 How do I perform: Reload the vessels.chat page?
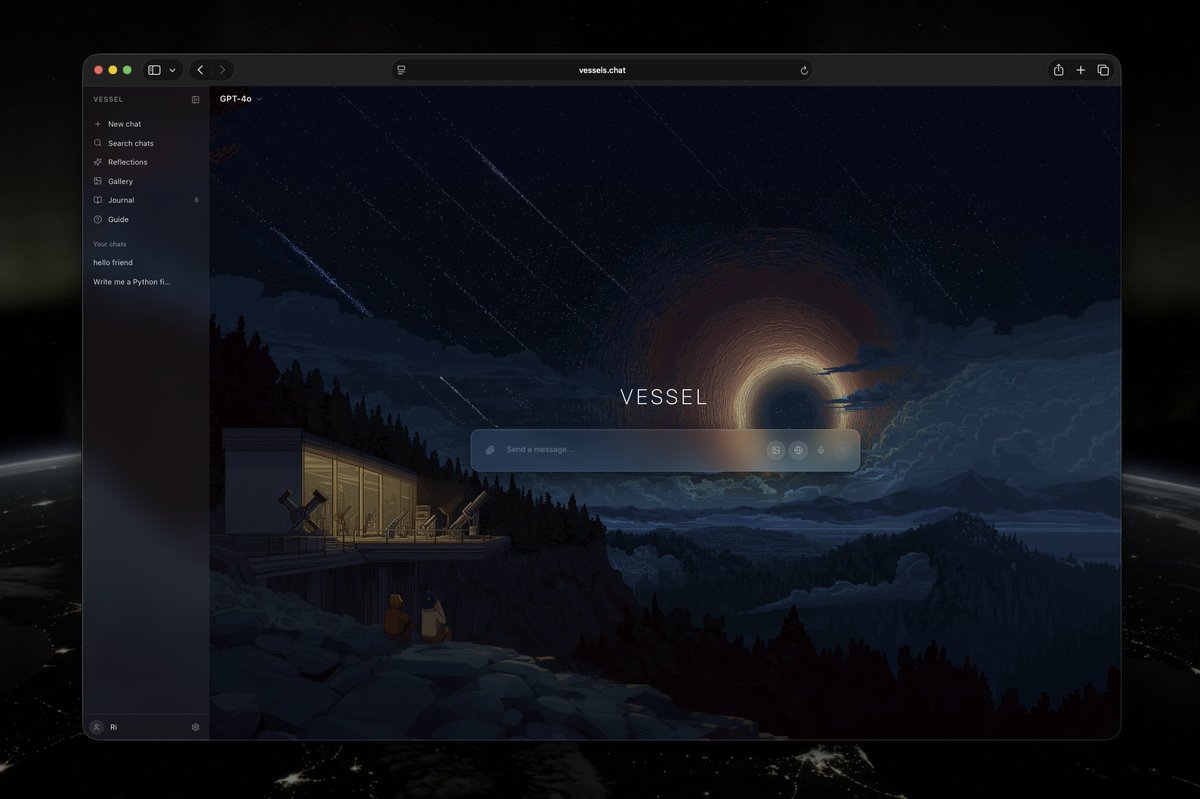[804, 70]
